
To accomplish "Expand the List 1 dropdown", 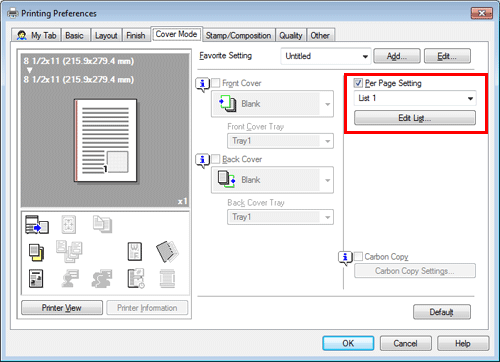I will point(415,98).
